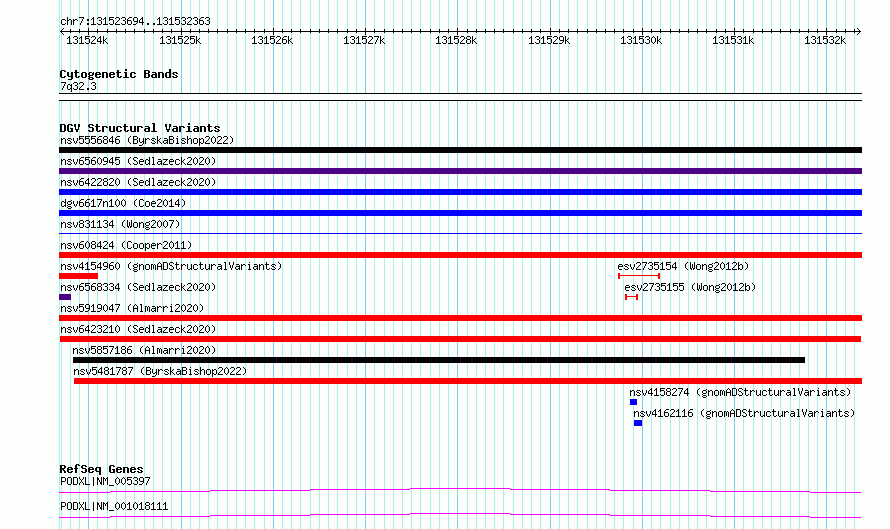Select nsv6422820 (Sedlazeck2020) variant label
Screen dimensions: 890x529
click(138, 182)
